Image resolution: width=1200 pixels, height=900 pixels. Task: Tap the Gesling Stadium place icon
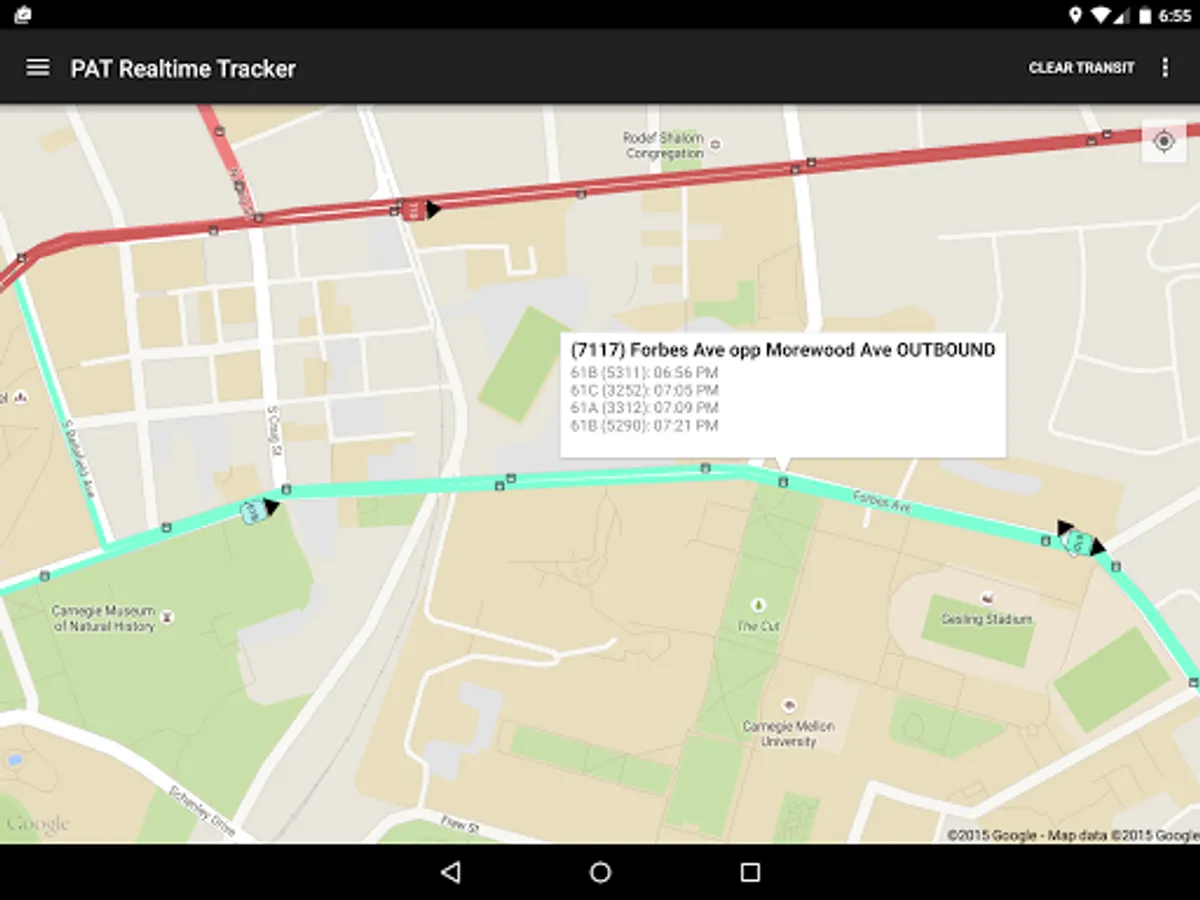[988, 598]
